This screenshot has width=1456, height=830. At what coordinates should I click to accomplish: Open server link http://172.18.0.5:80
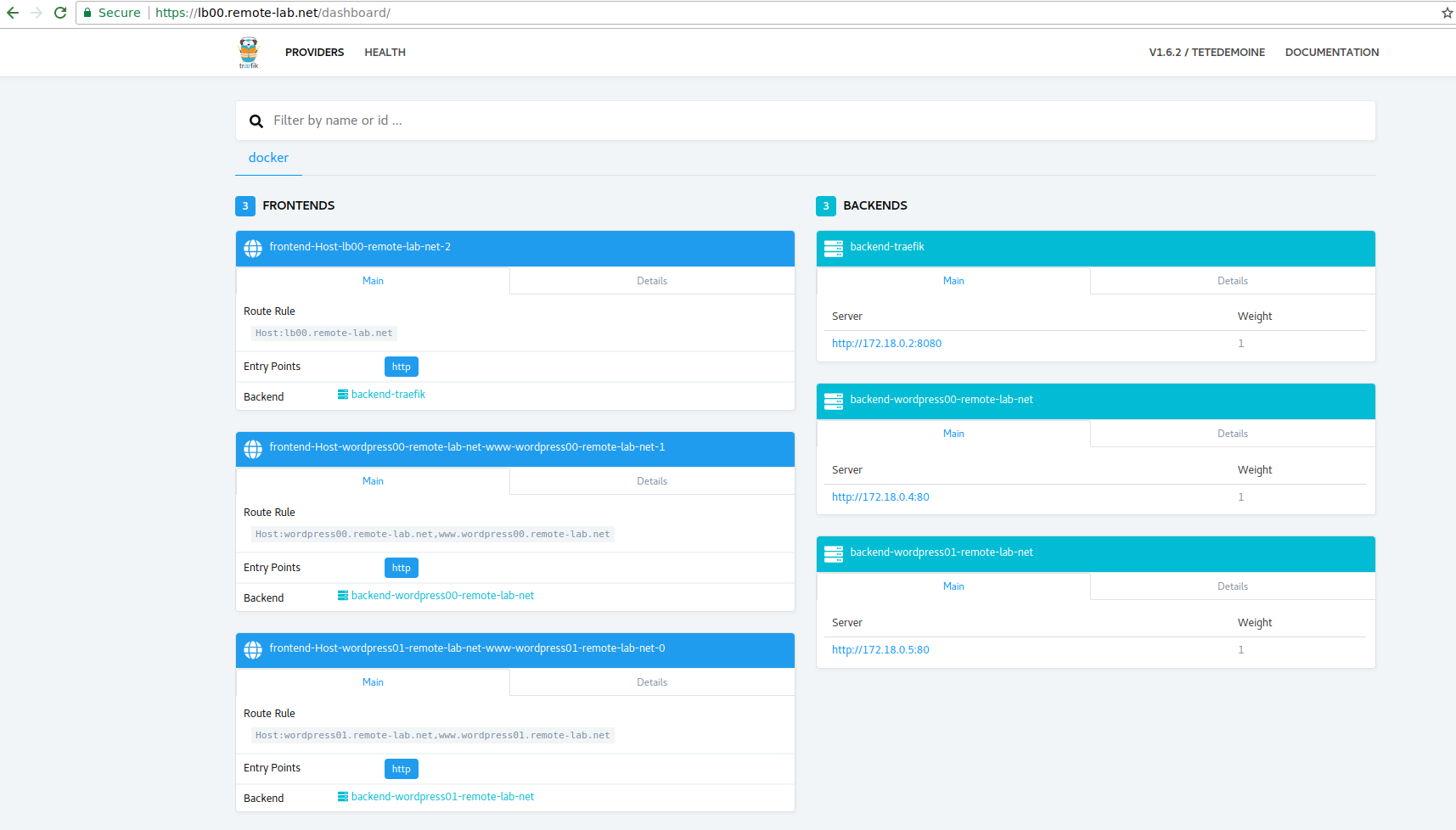click(880, 650)
